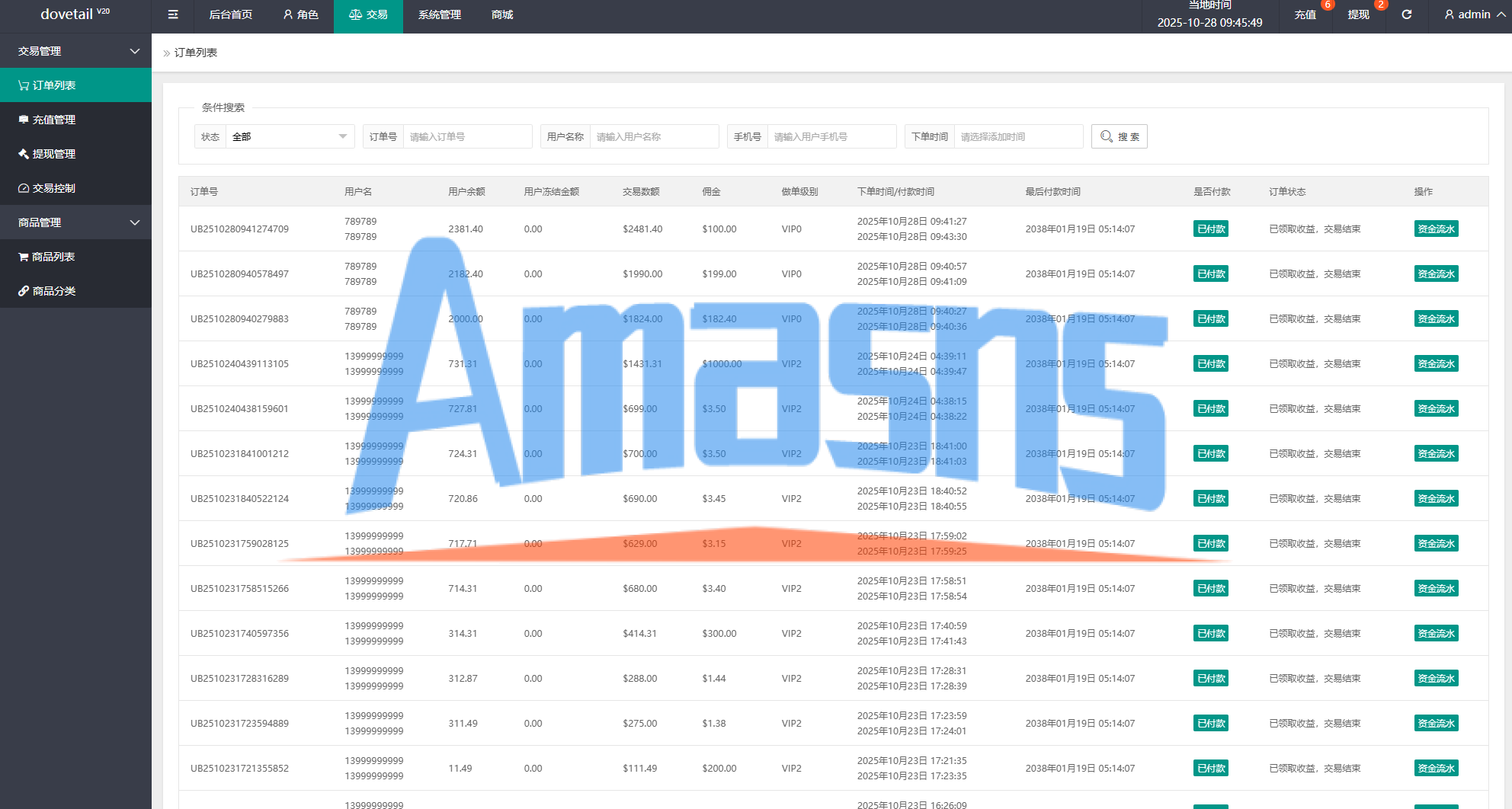Open 商品列表 in the sidebar
The width and height of the screenshot is (1512, 809).
(x=75, y=257)
